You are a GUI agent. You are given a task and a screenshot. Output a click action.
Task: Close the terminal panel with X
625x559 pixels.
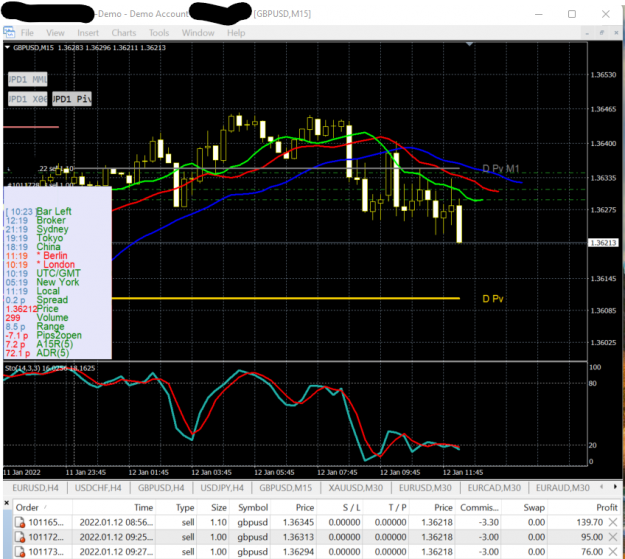pos(6,503)
